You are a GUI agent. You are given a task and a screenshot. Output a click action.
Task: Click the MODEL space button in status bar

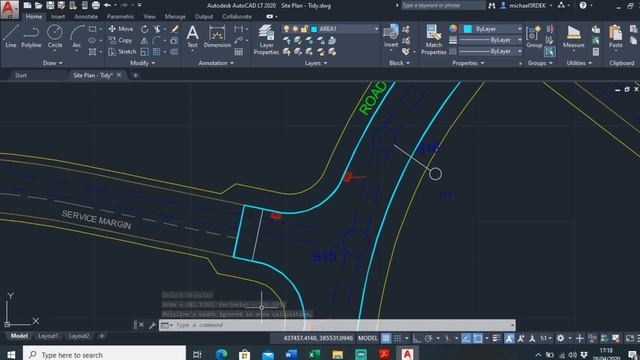click(367, 338)
